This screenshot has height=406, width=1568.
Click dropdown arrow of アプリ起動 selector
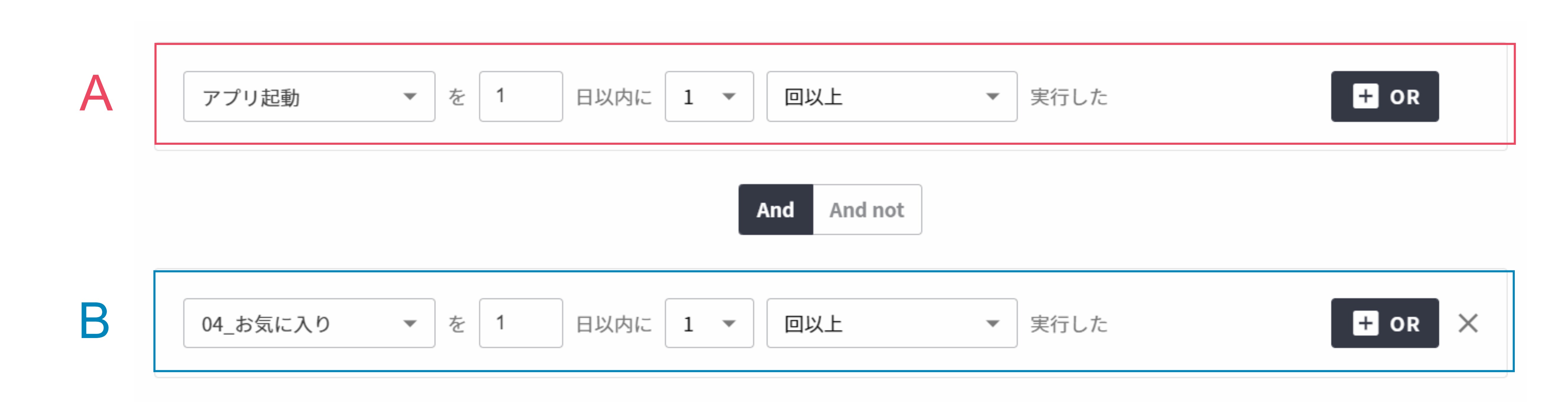click(410, 96)
